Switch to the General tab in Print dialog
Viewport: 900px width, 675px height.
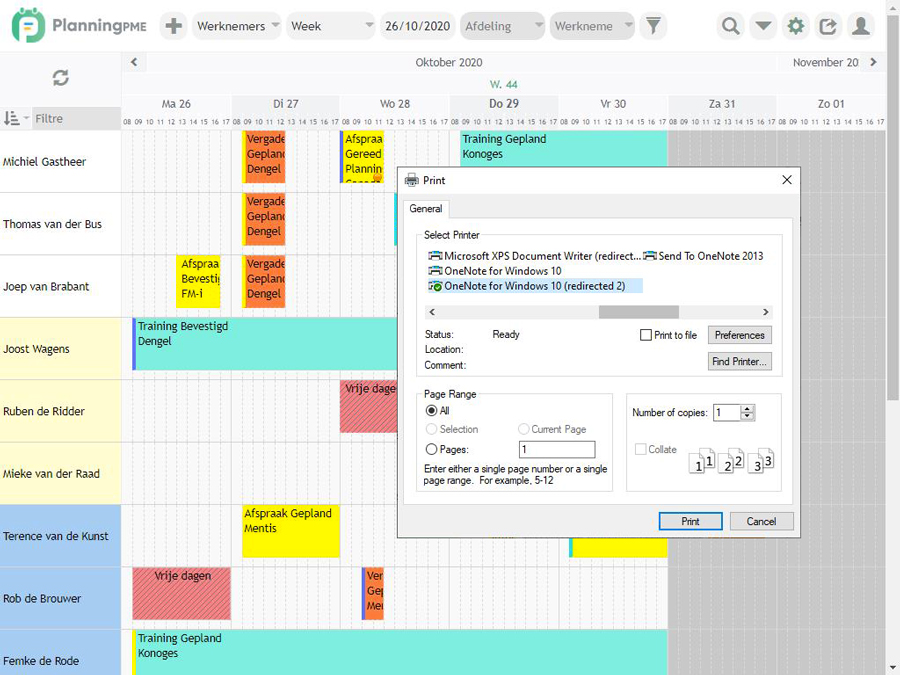[x=426, y=209]
